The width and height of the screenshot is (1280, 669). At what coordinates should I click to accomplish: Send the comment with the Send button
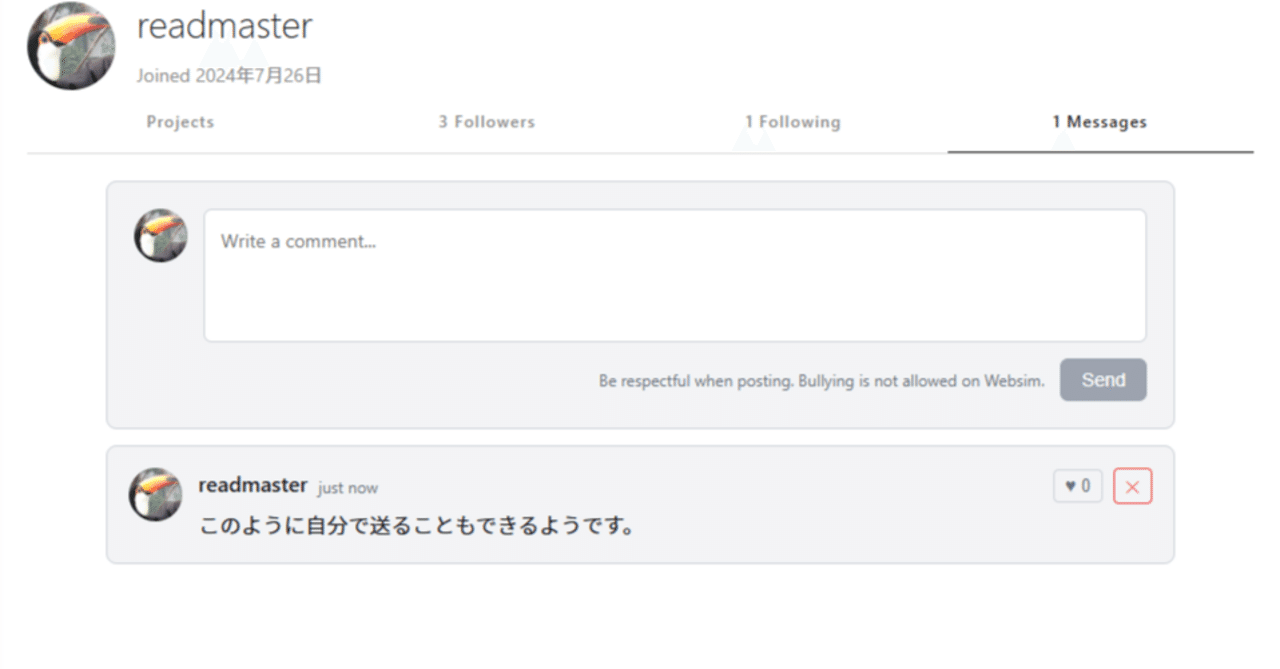[x=1103, y=380]
